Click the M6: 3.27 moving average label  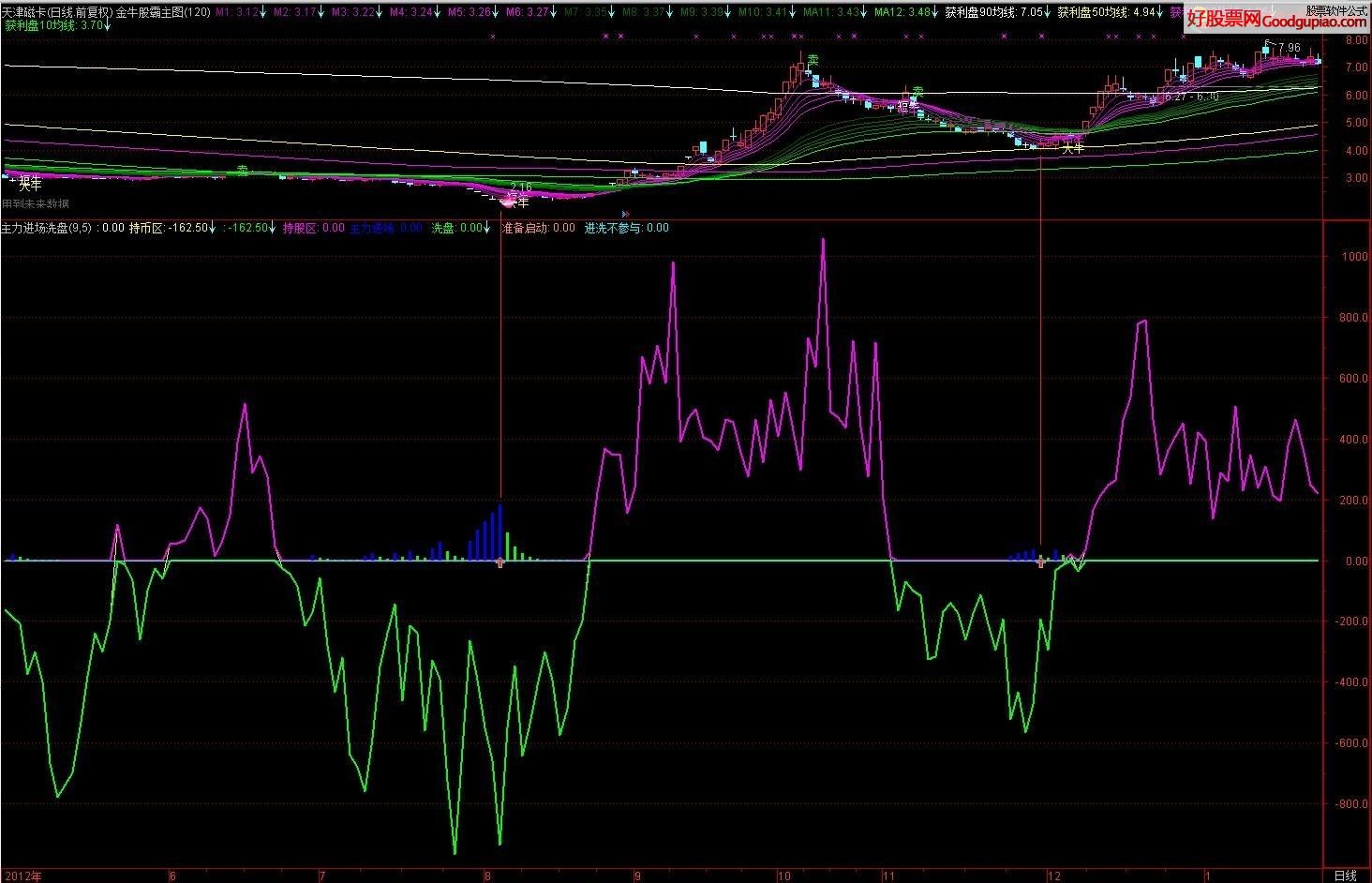(x=528, y=12)
